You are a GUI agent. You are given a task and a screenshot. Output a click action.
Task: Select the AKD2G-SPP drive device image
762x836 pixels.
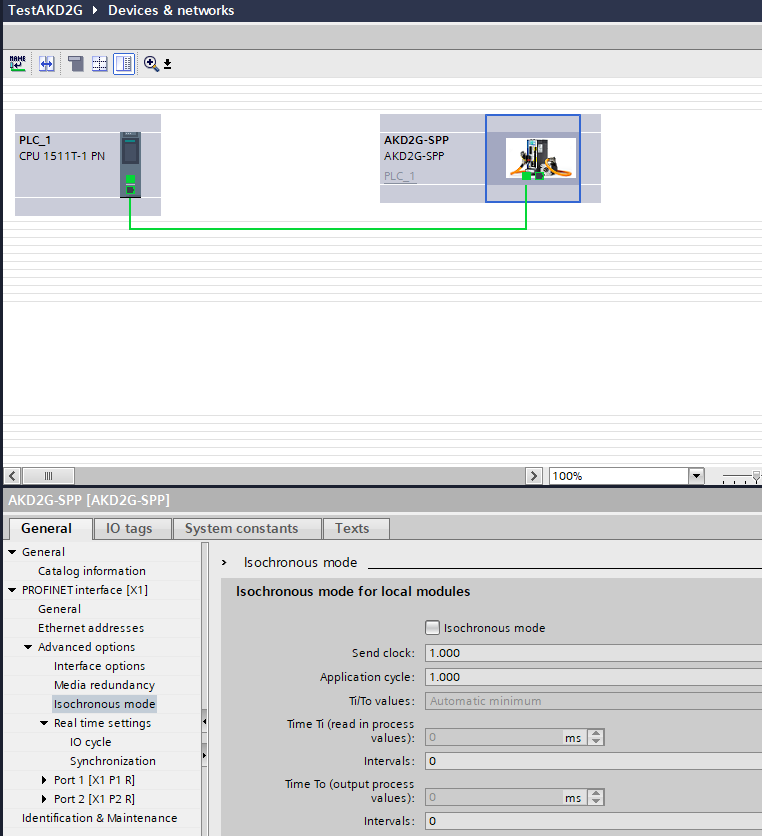[x=541, y=158]
